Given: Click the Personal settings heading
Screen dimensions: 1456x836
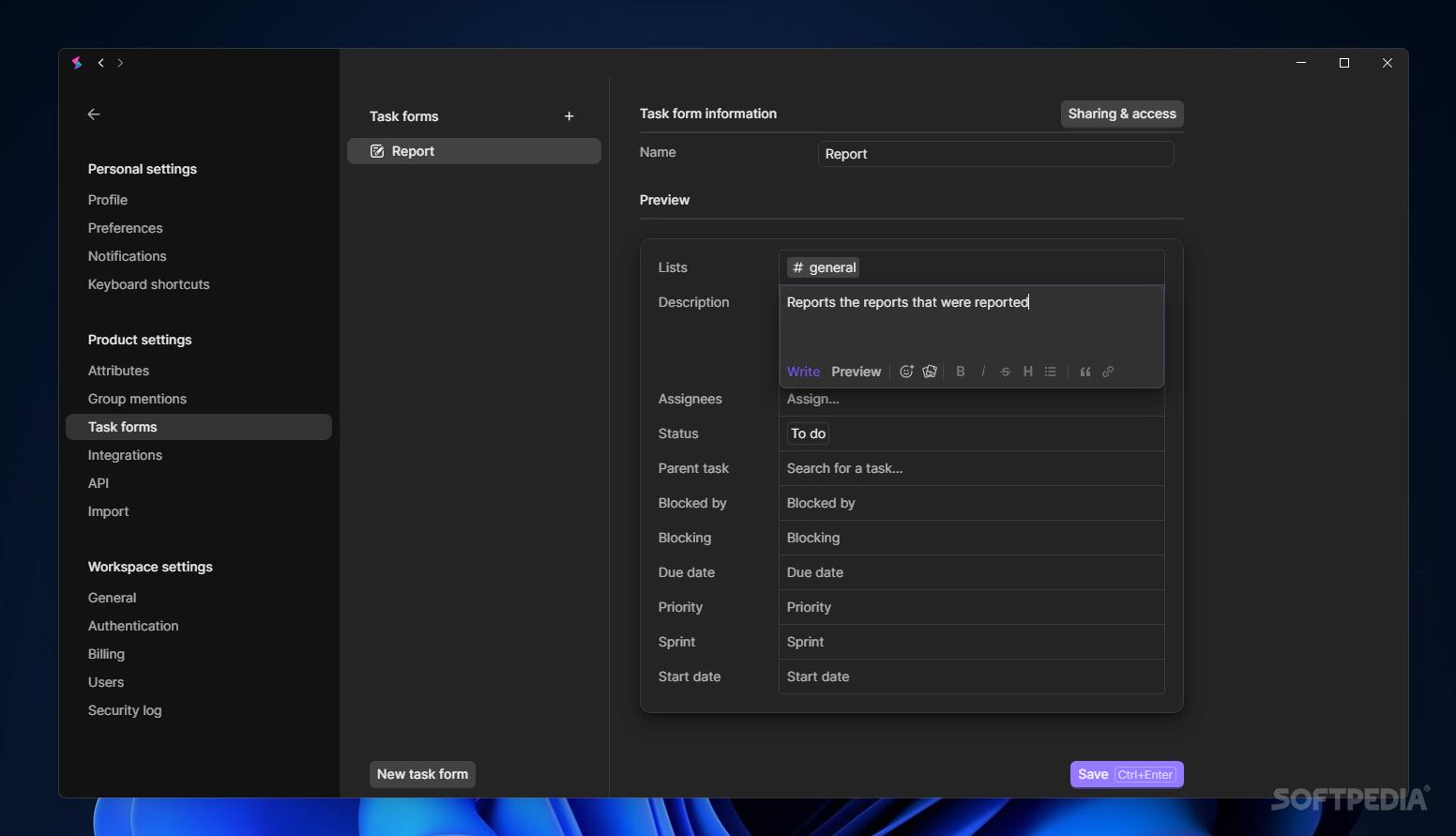Looking at the screenshot, I should point(143,169).
